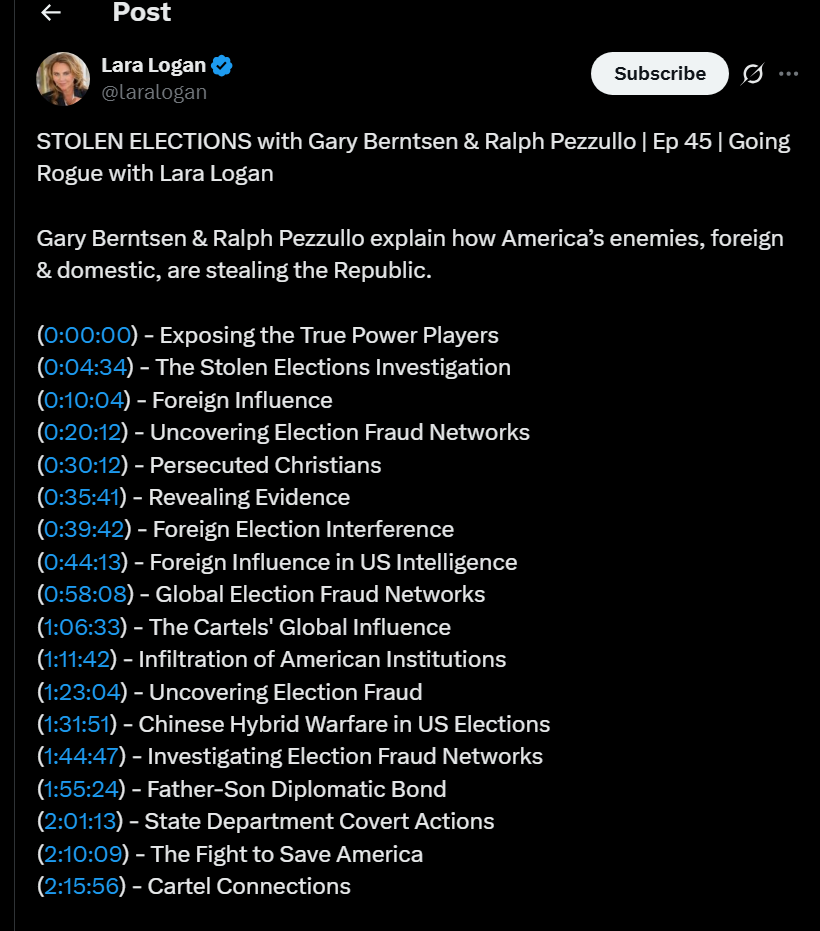820x931 pixels.
Task: Select the 0:20:12 timestamp link
Action: pyautogui.click(x=83, y=432)
